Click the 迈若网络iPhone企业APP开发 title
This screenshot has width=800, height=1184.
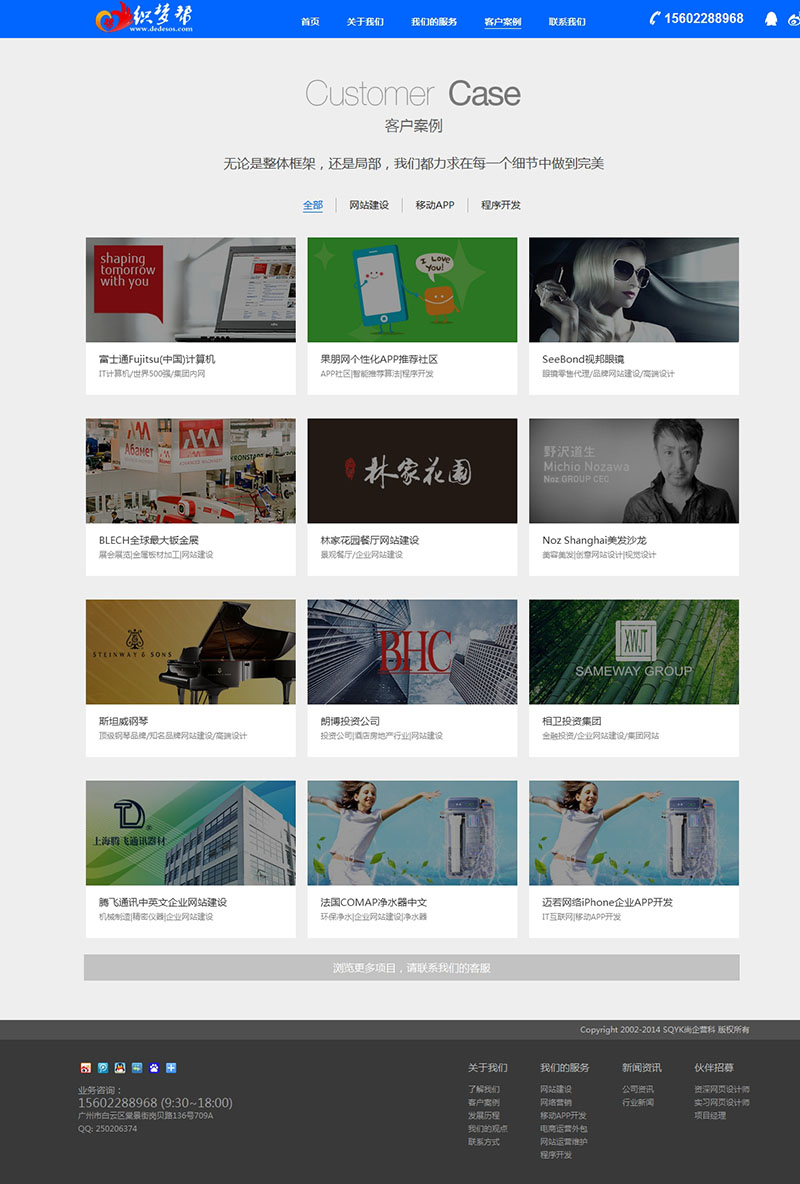(607, 902)
